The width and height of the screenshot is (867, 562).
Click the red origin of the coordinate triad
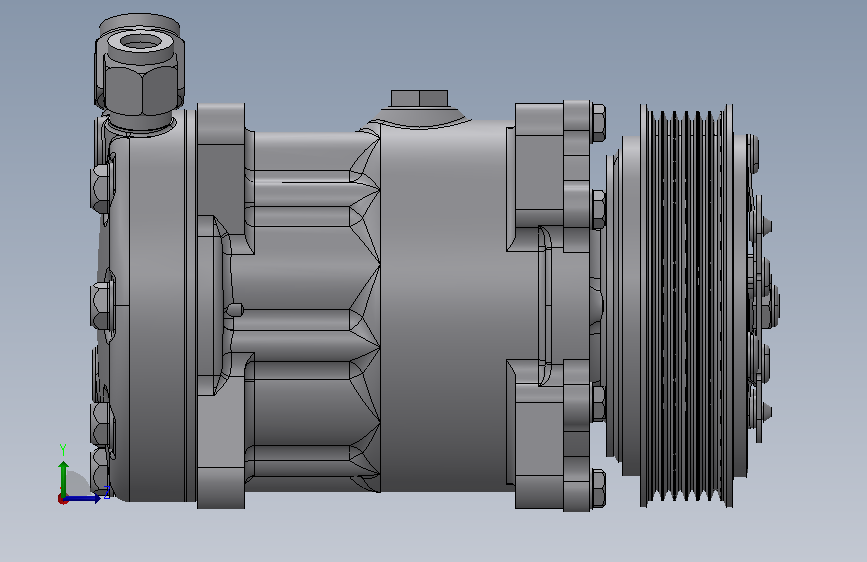pos(62,499)
